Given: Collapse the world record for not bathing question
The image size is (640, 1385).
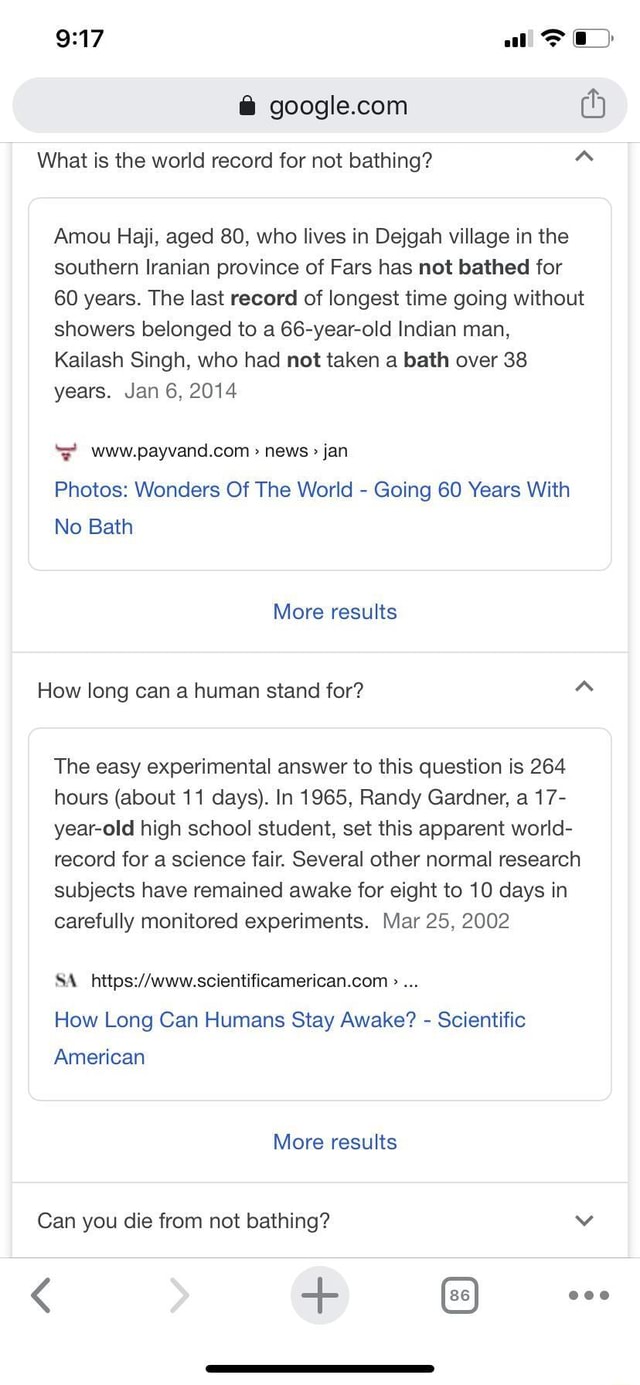Looking at the screenshot, I should [586, 157].
